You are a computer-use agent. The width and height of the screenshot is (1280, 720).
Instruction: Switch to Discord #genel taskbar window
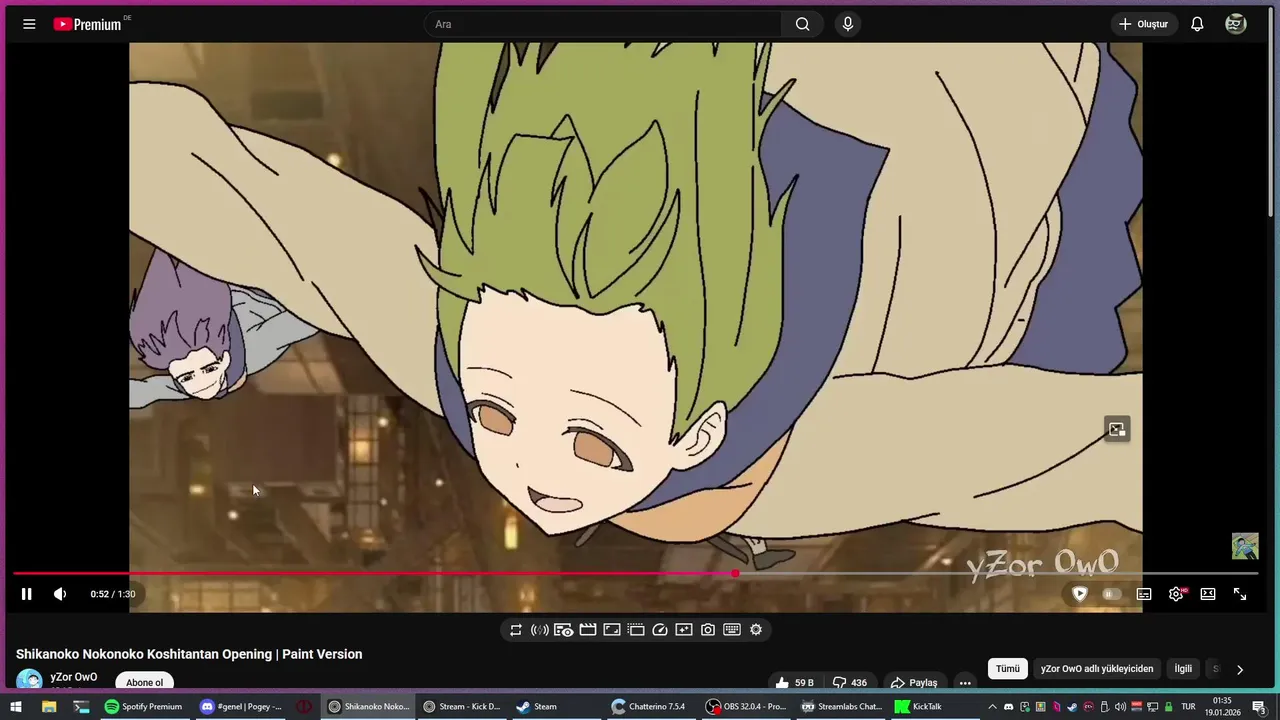(240, 707)
